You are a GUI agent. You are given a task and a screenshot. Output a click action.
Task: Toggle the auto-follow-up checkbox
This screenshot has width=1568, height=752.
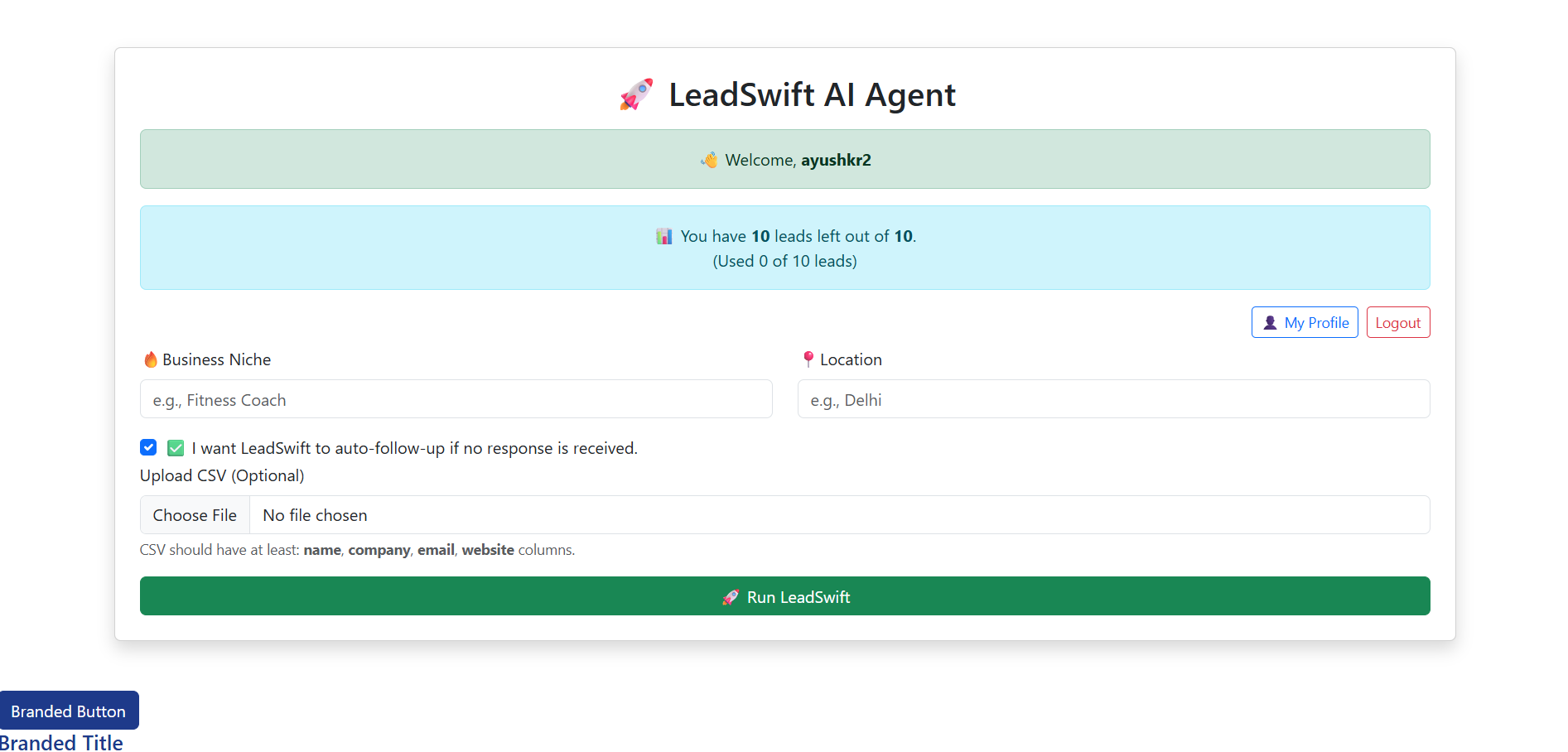(148, 447)
